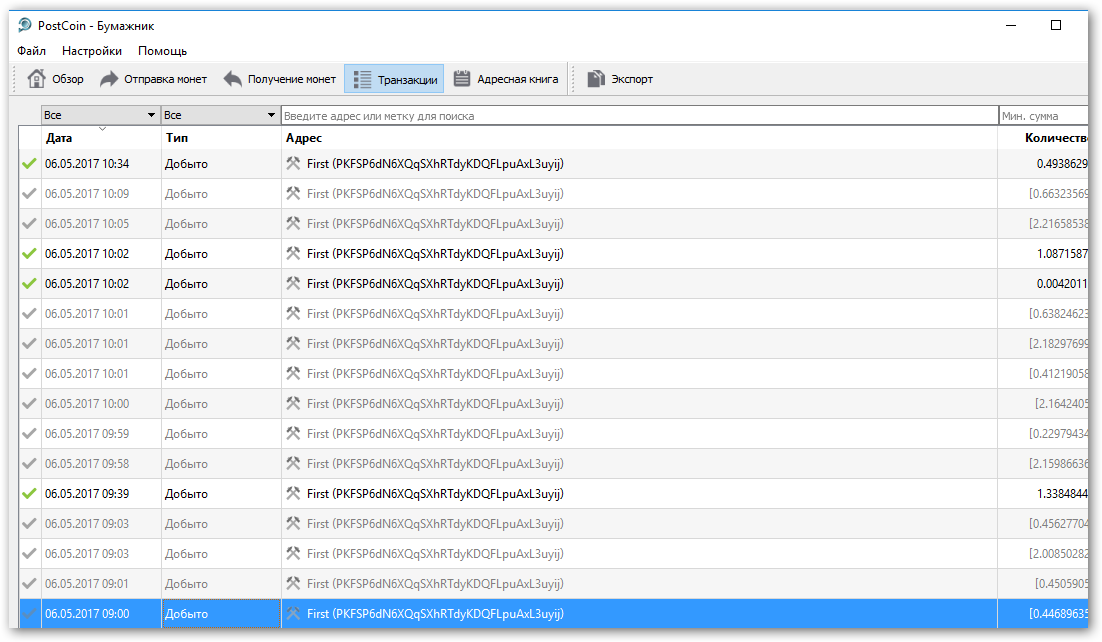The image size is (1102, 642).
Task: Select the Транзакции list icon
Action: pos(363,79)
